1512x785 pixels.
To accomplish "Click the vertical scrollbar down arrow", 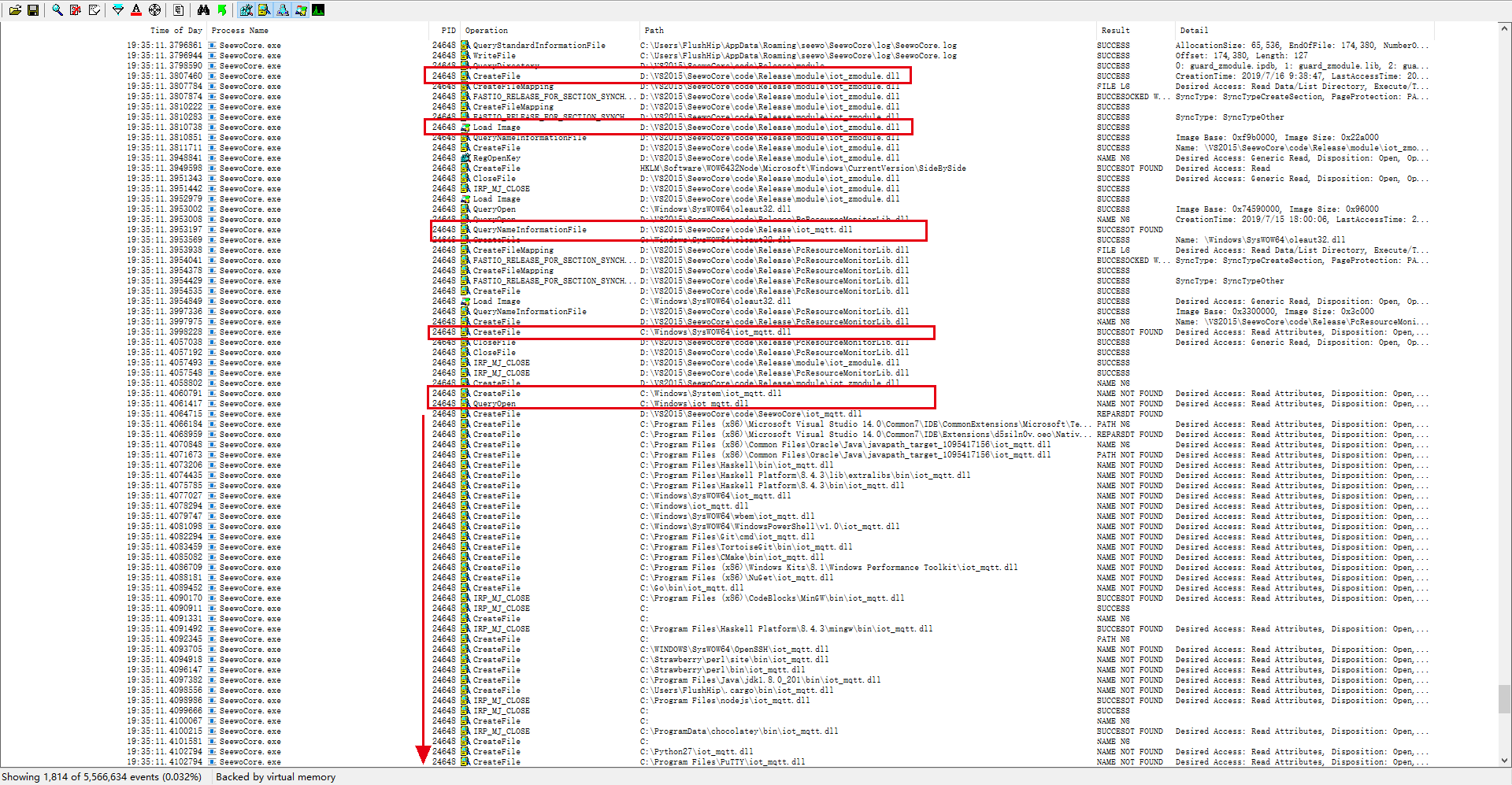I will pos(1504,761).
